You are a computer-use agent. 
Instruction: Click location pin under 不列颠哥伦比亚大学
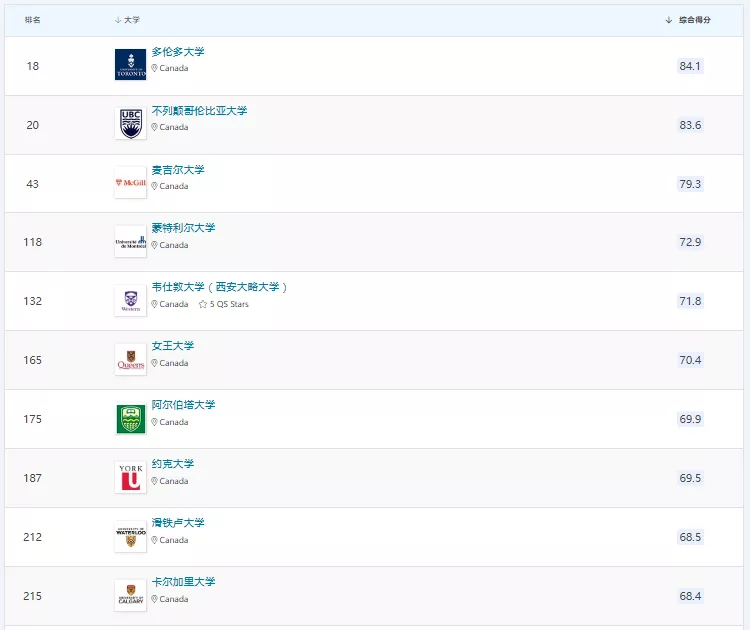click(x=154, y=127)
